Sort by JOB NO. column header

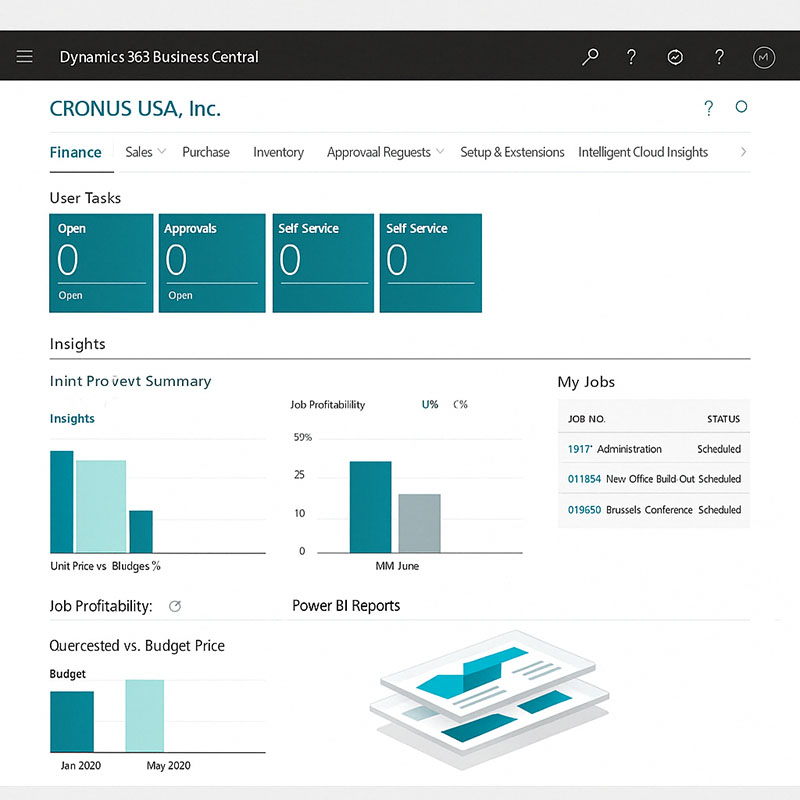pos(587,419)
